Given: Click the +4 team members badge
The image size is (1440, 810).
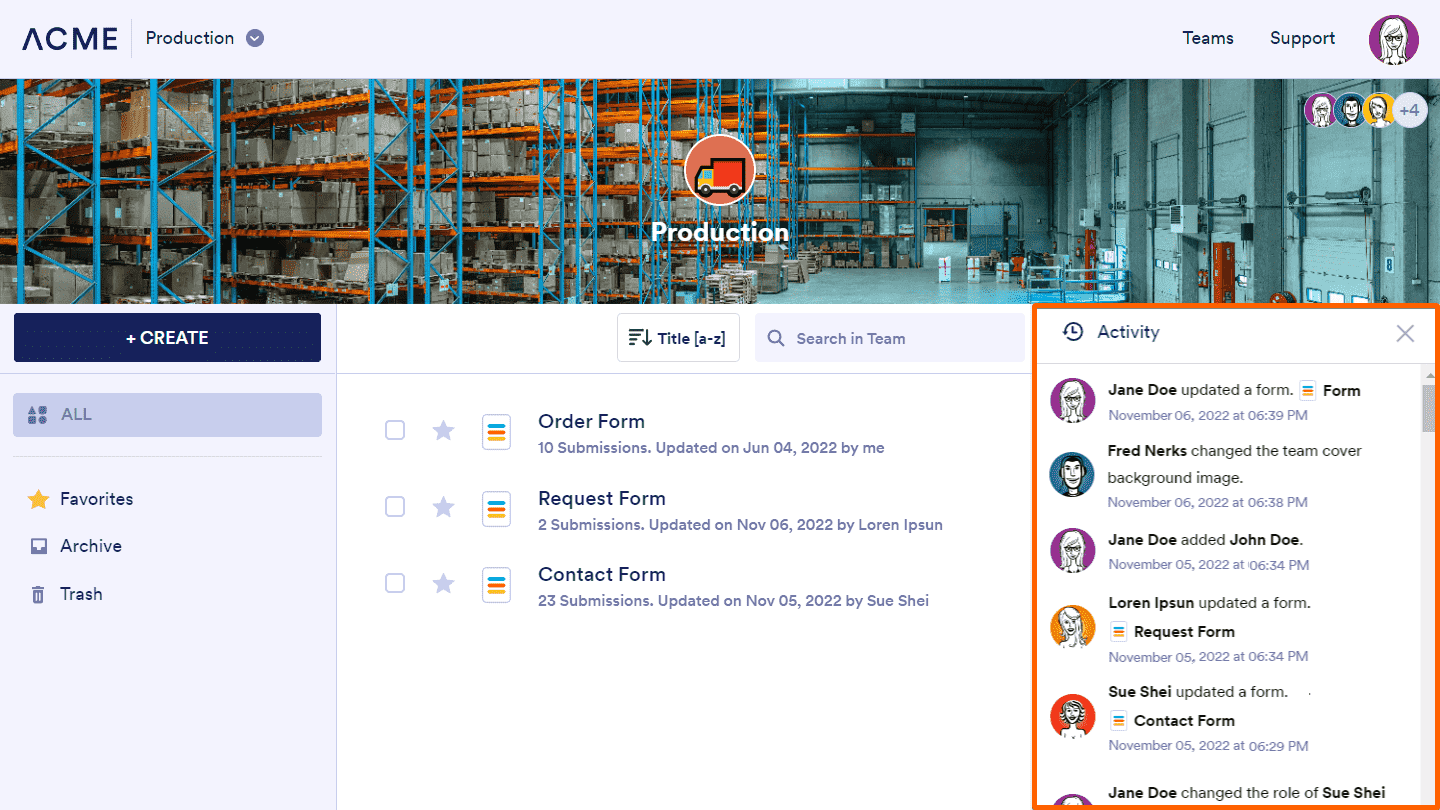Looking at the screenshot, I should 1409,110.
